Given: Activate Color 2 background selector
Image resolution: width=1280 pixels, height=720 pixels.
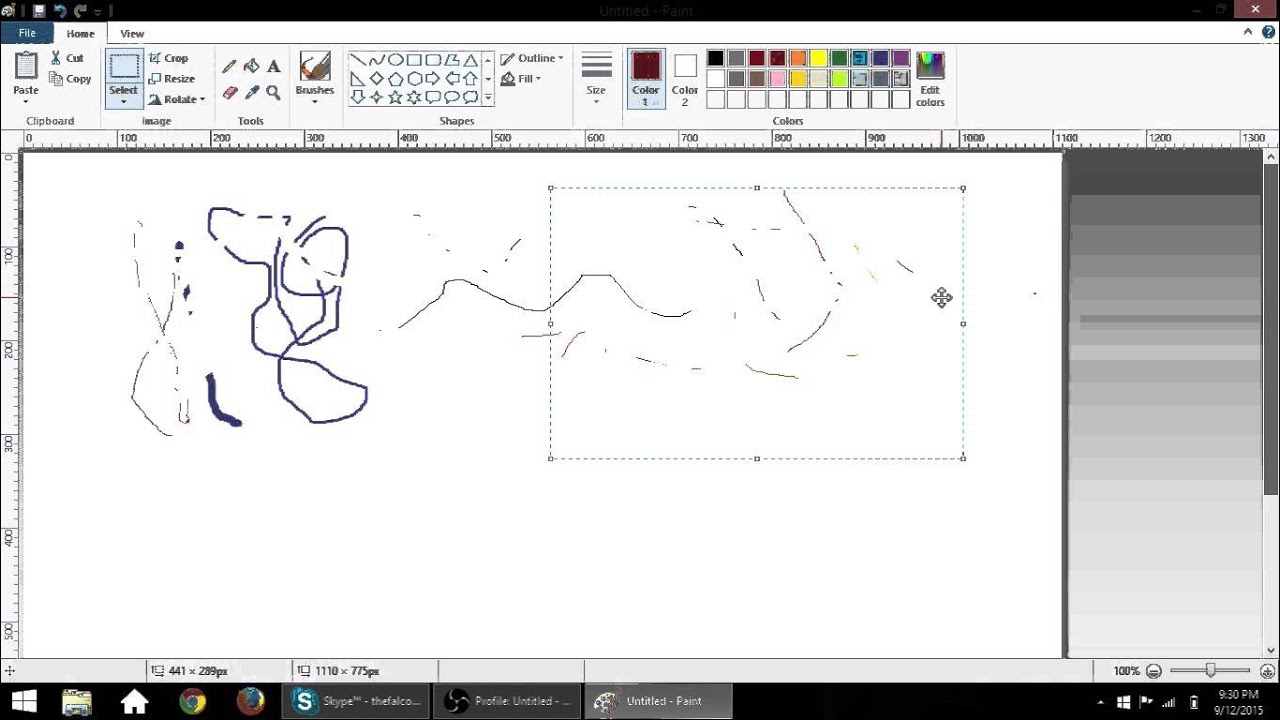Looking at the screenshot, I should [x=685, y=79].
